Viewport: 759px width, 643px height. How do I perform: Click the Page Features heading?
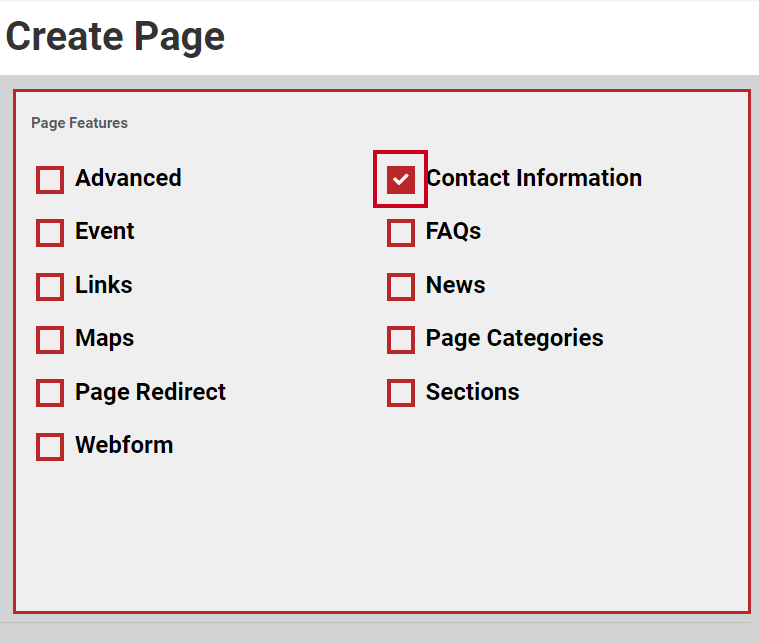pyautogui.click(x=79, y=123)
